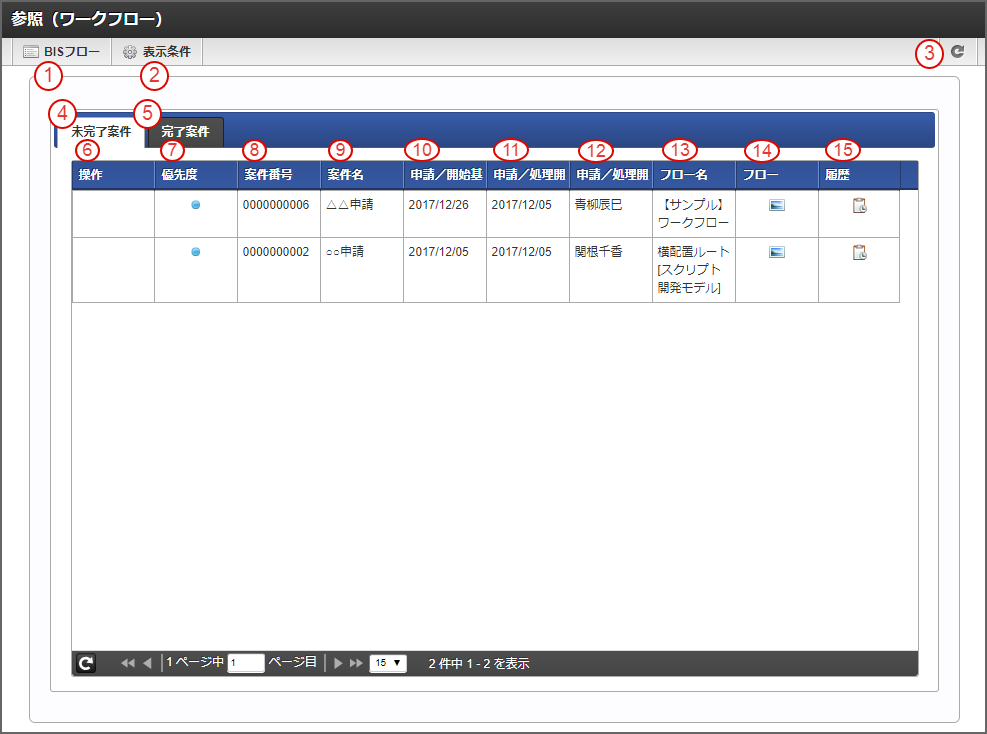The width and height of the screenshot is (987, 734).
Task: Click the フロー column header
Action: pos(777,175)
